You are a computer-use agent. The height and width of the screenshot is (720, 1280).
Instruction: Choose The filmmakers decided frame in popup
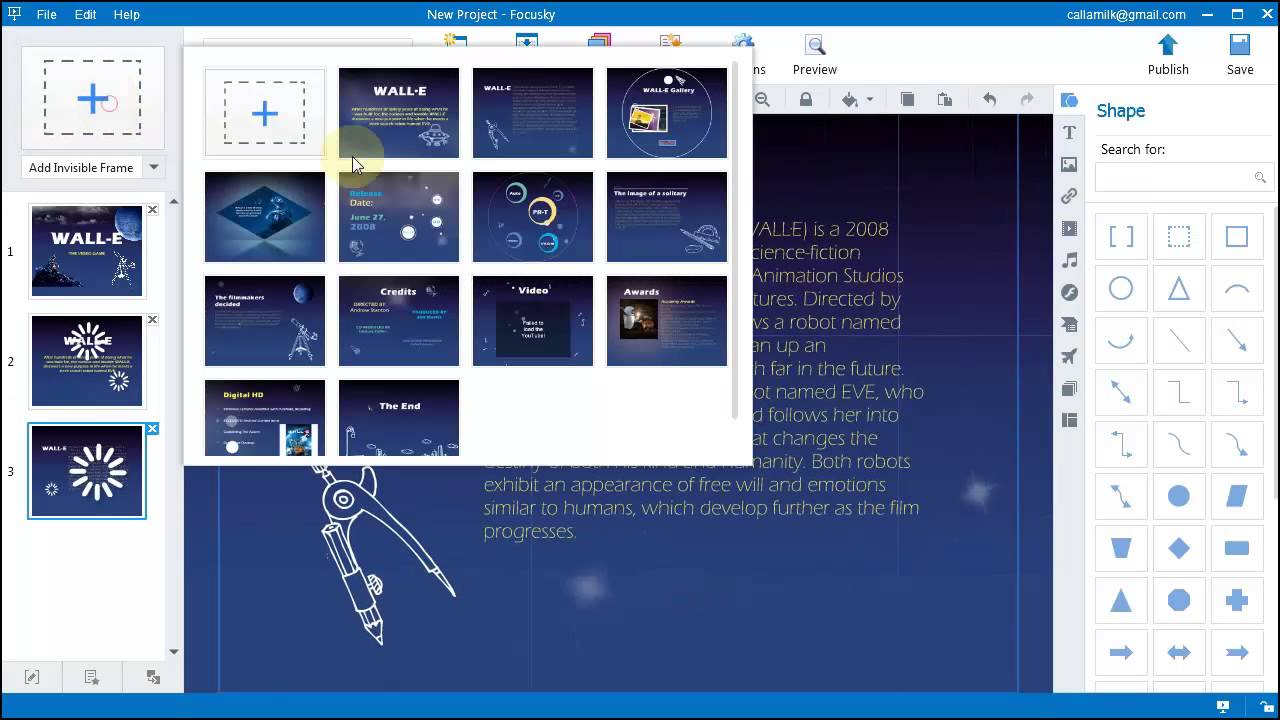point(265,321)
